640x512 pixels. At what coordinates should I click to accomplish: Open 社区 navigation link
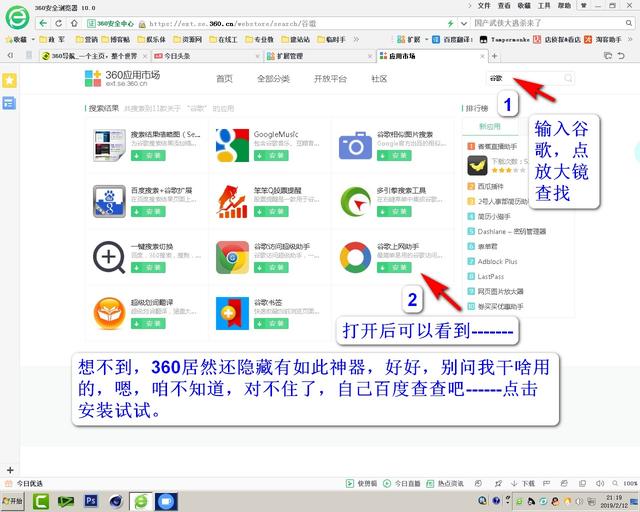[x=379, y=79]
